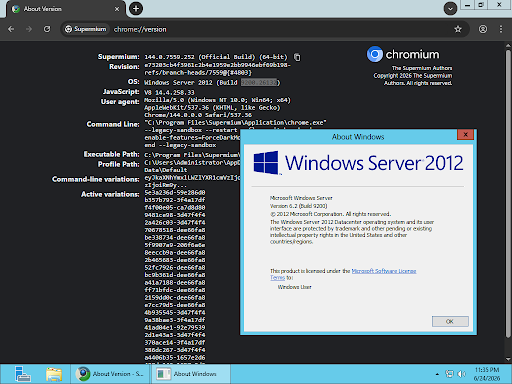Open the profile avatar menu

(x=483, y=29)
